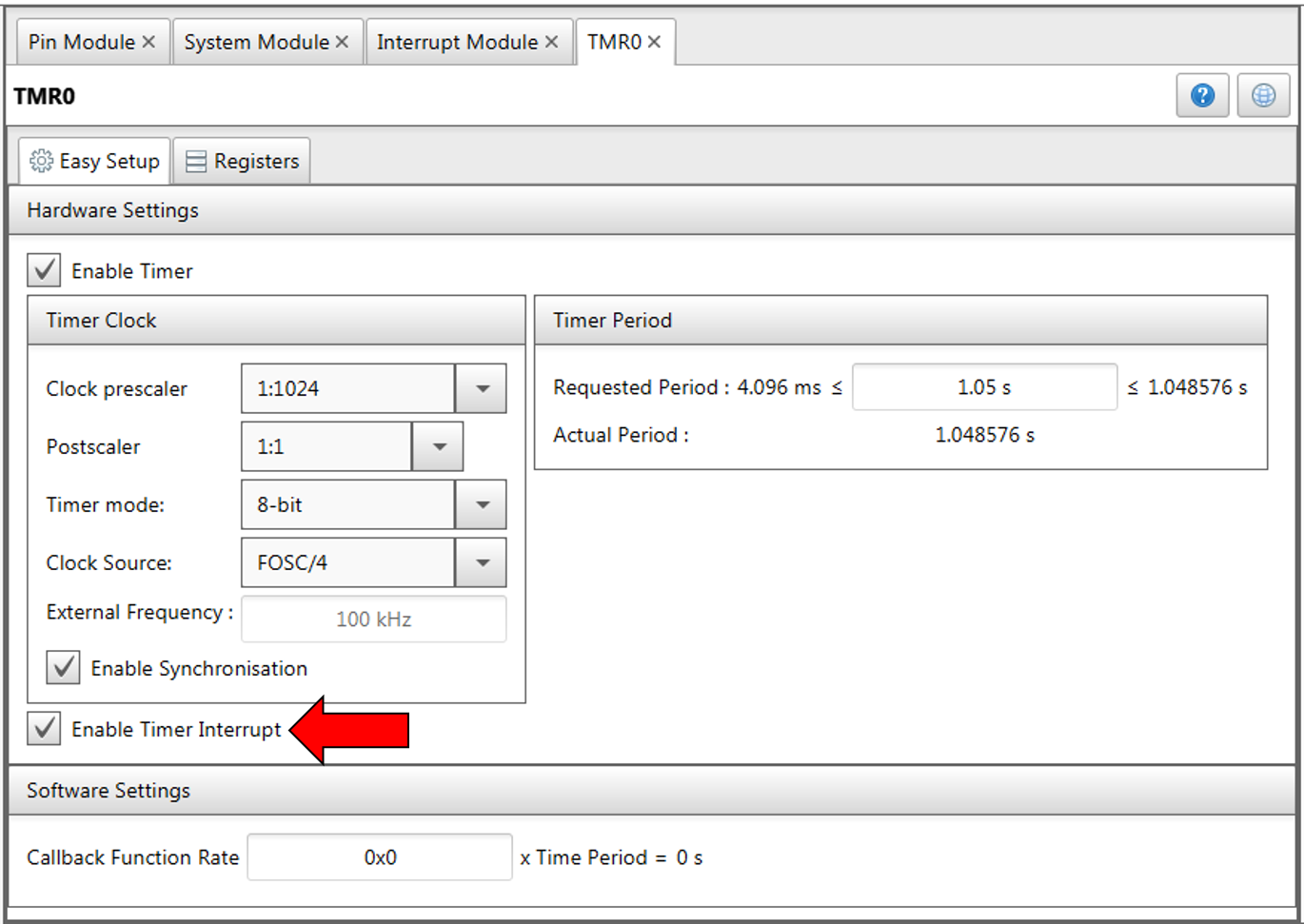
Task: Close the TMR0 tab
Action: [654, 42]
